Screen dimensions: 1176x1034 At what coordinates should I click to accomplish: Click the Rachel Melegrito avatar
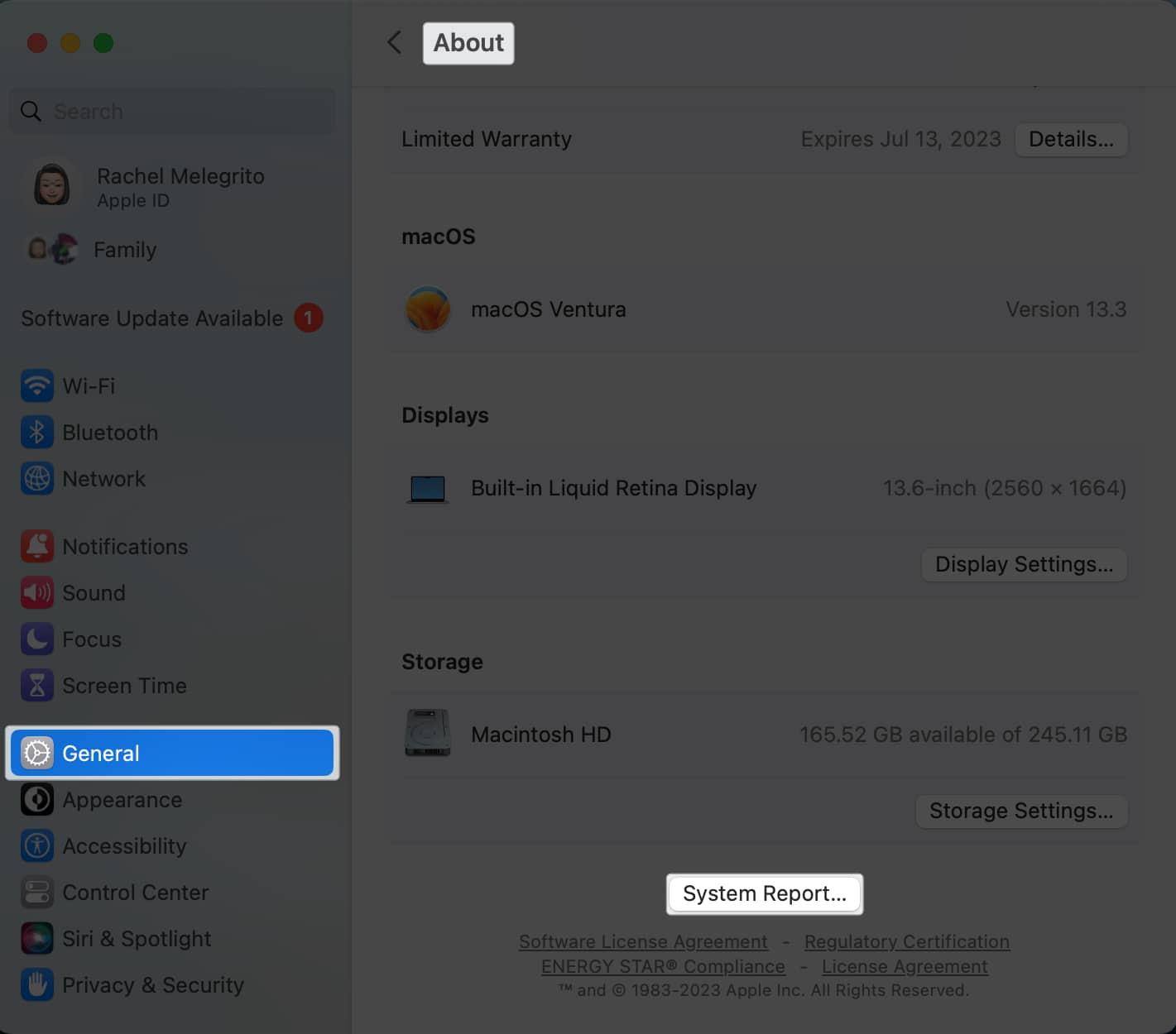[51, 184]
